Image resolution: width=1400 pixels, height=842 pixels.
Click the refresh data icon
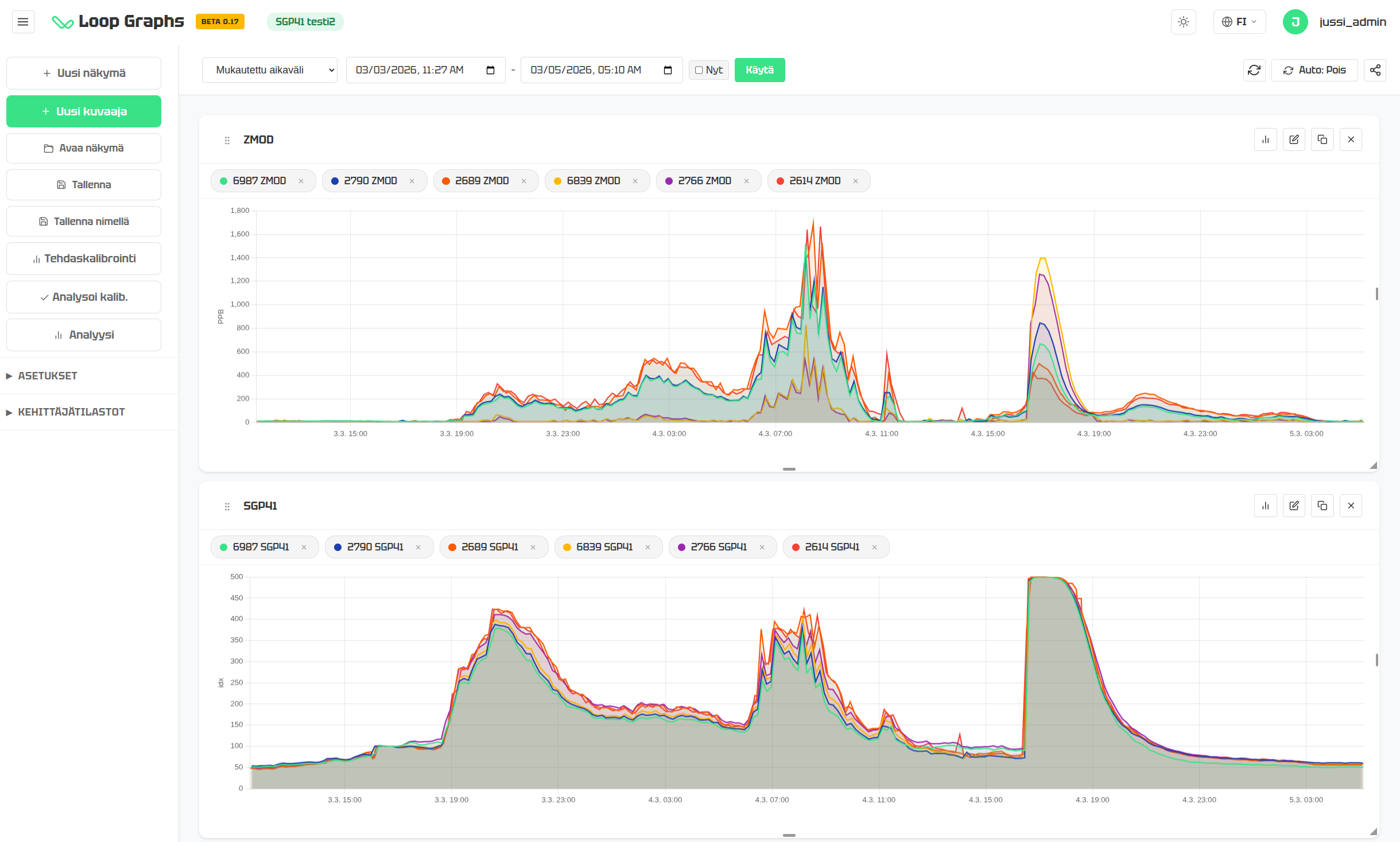coord(1254,70)
